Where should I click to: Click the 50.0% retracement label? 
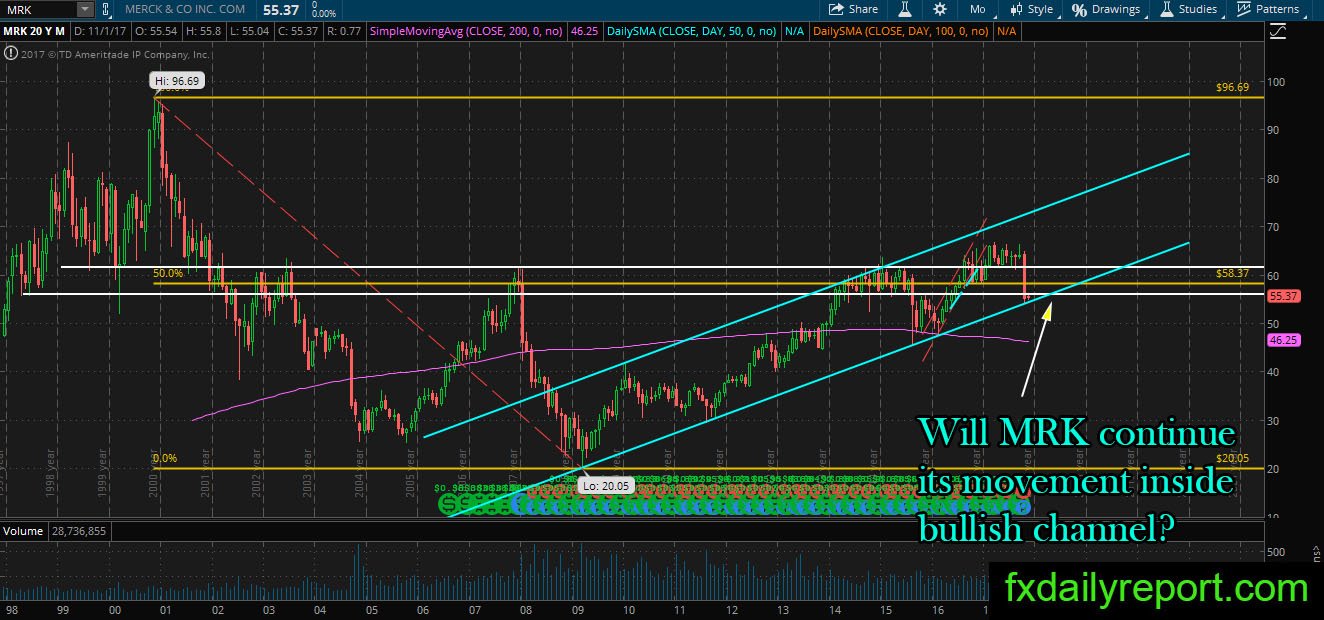[x=166, y=273]
